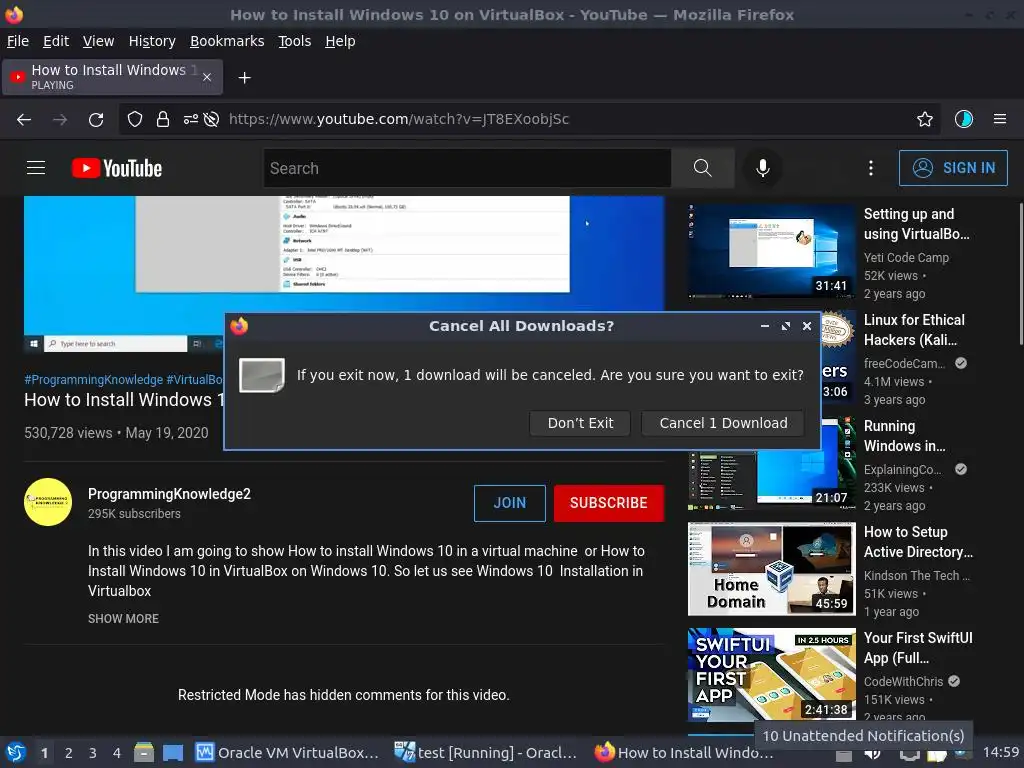Click Yeti Code Camp channel name

click(906, 257)
